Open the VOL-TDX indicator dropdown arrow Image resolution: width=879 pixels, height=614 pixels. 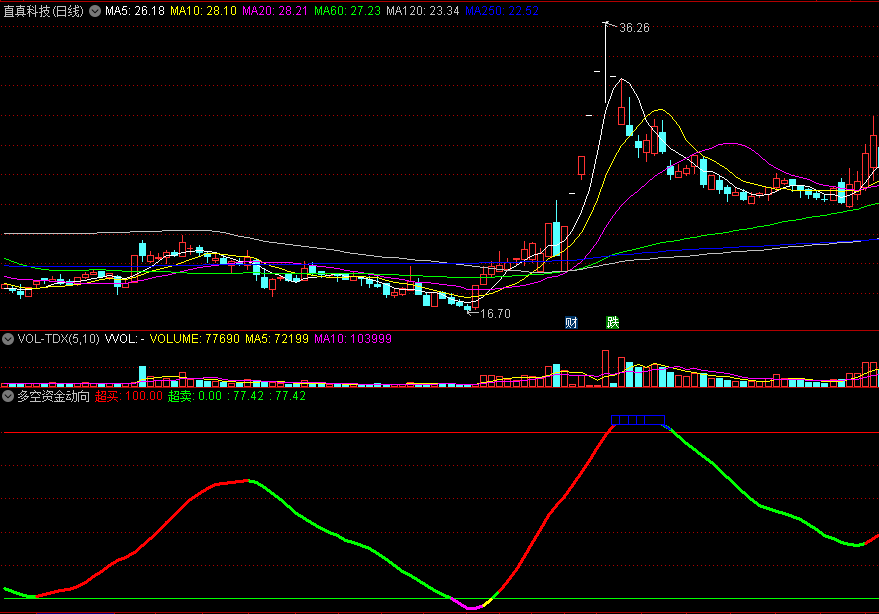pyautogui.click(x=8, y=339)
